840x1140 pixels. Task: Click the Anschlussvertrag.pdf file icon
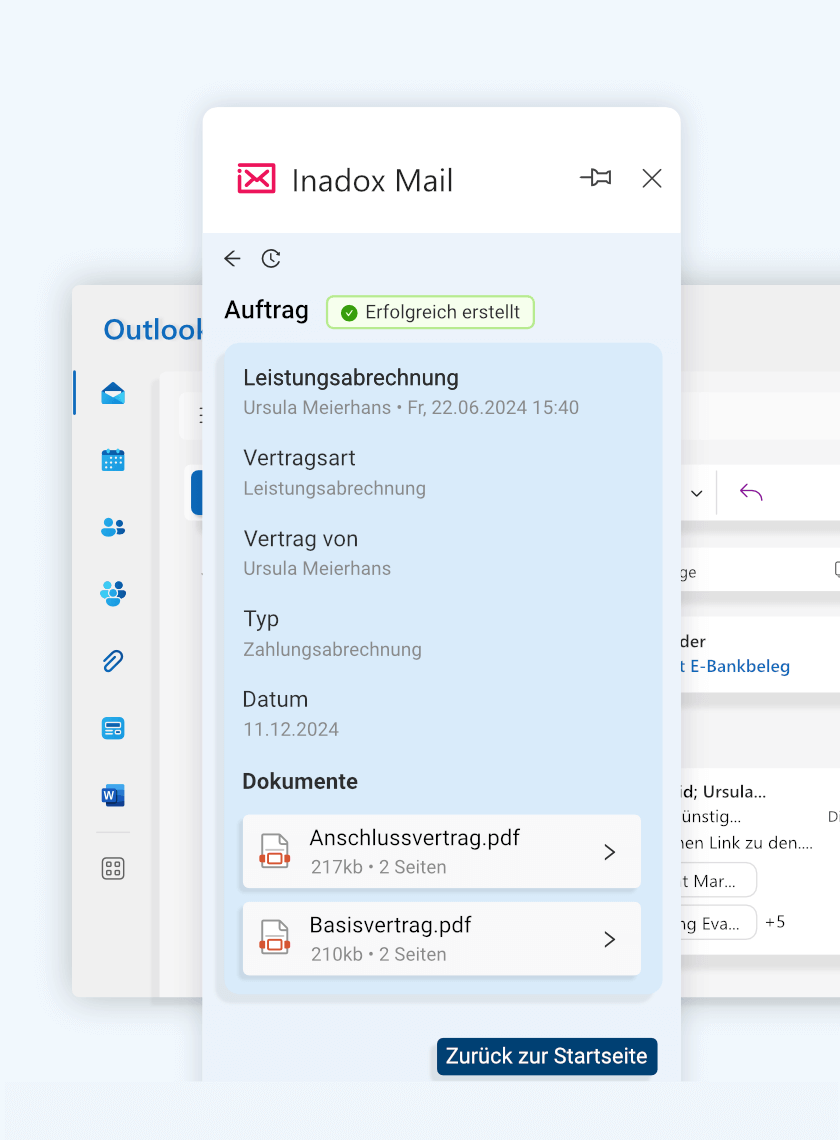click(275, 851)
